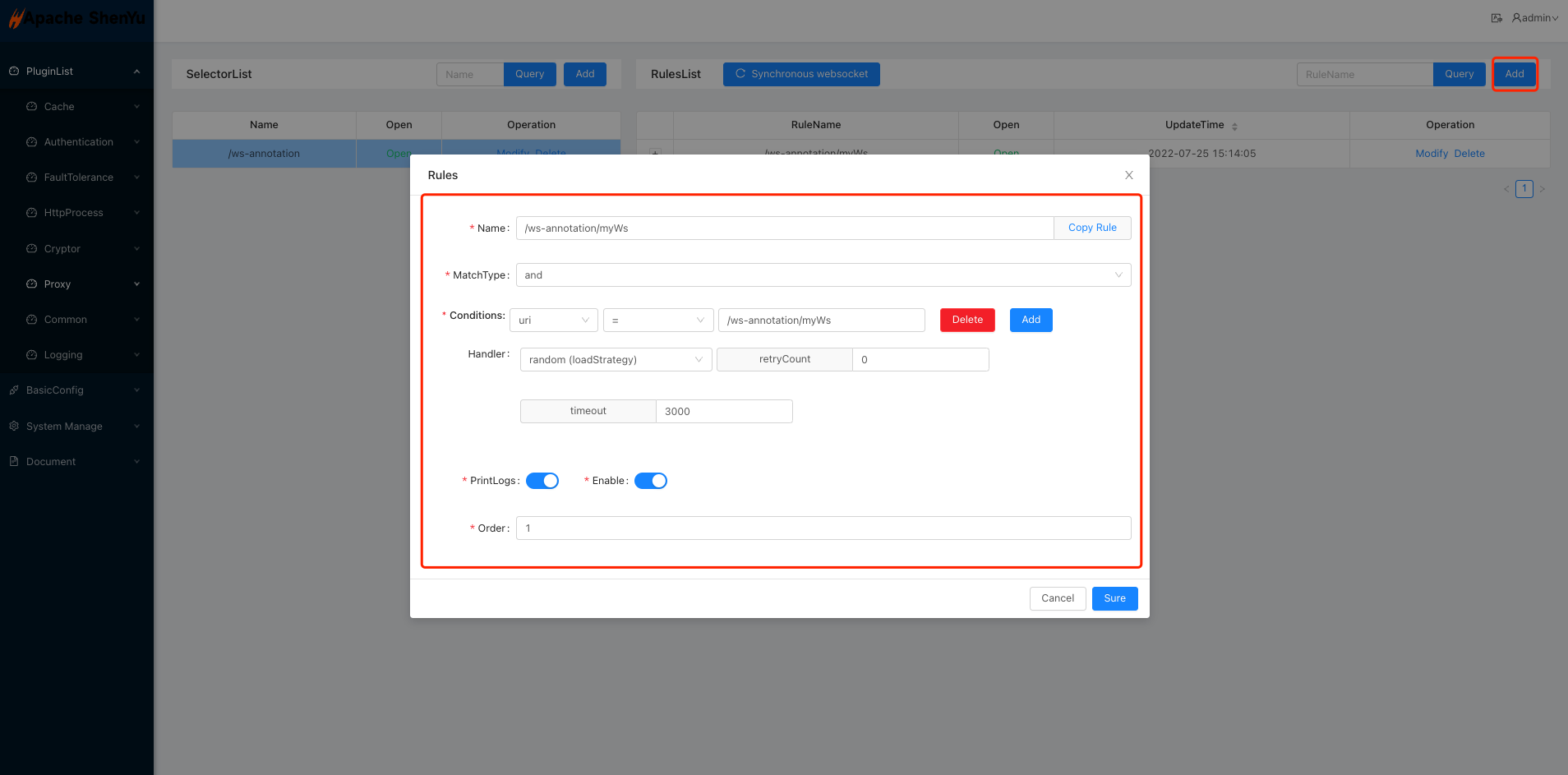The width and height of the screenshot is (1568, 775).
Task: Open the condition operator dropdown
Action: pyautogui.click(x=657, y=321)
